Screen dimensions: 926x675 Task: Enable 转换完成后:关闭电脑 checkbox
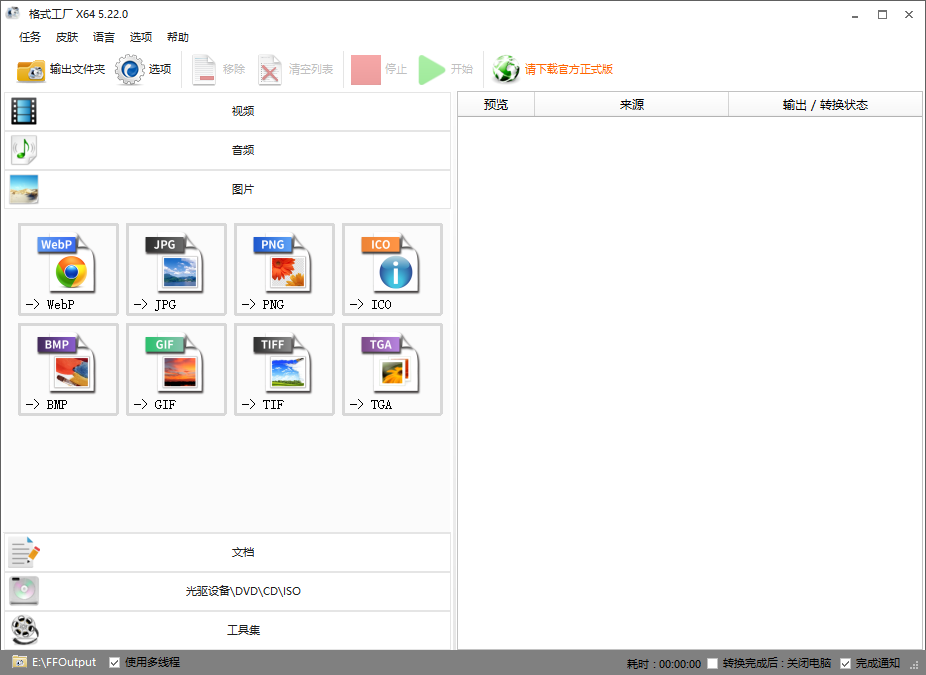712,664
